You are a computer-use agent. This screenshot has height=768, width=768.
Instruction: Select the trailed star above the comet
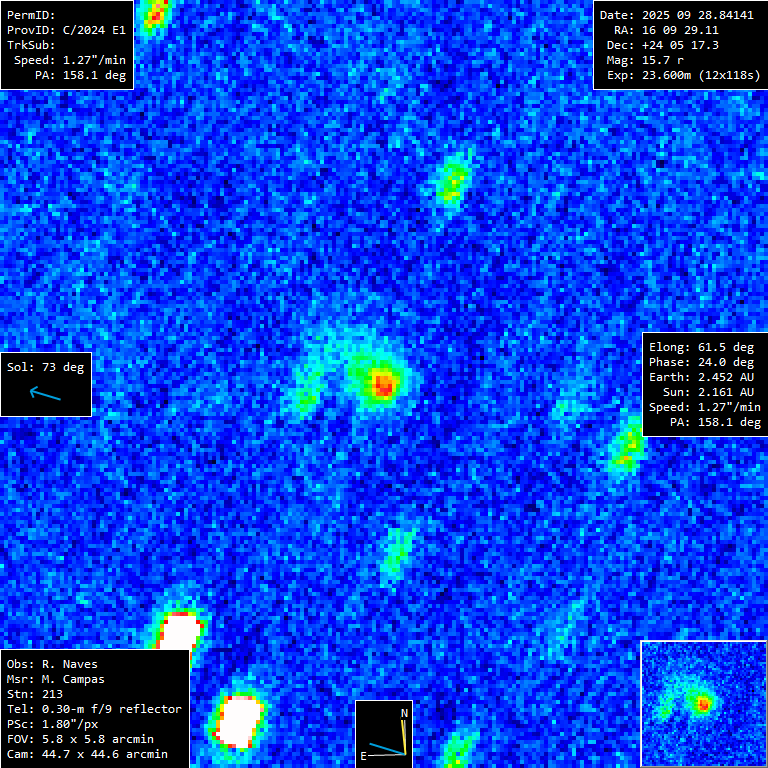point(453,180)
